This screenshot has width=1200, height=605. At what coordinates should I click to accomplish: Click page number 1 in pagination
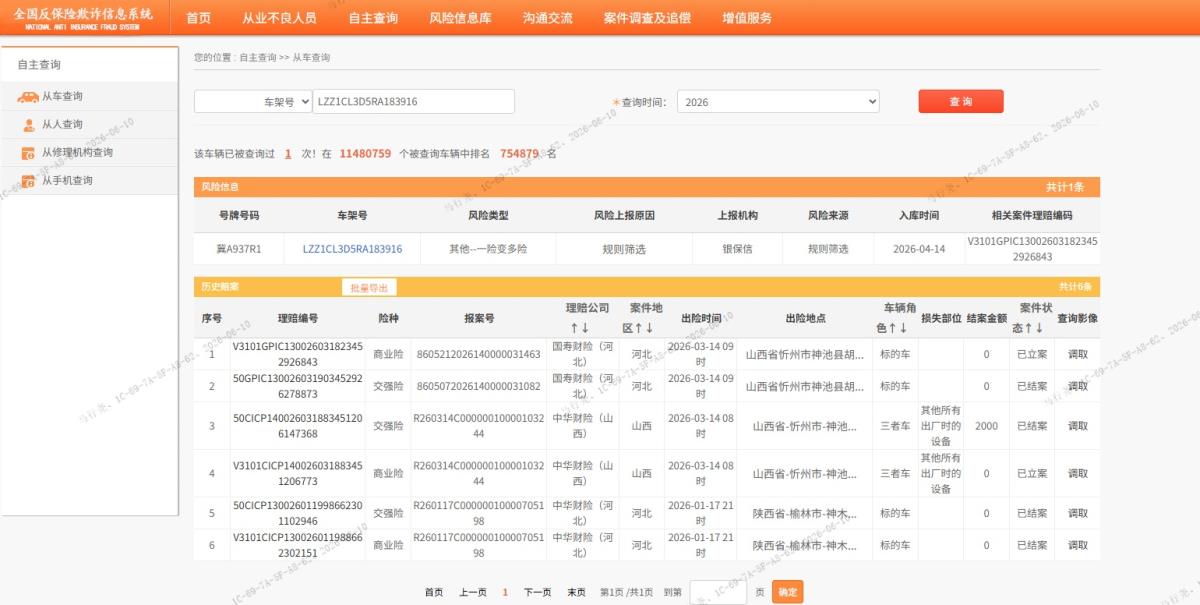pyautogui.click(x=505, y=593)
